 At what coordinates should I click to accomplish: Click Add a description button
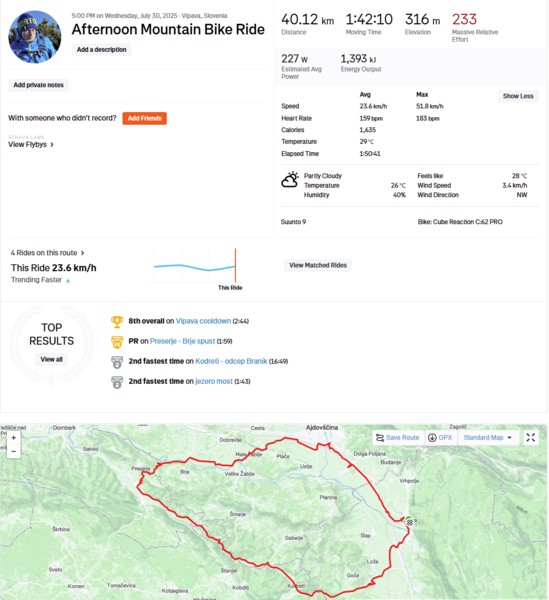(x=101, y=50)
